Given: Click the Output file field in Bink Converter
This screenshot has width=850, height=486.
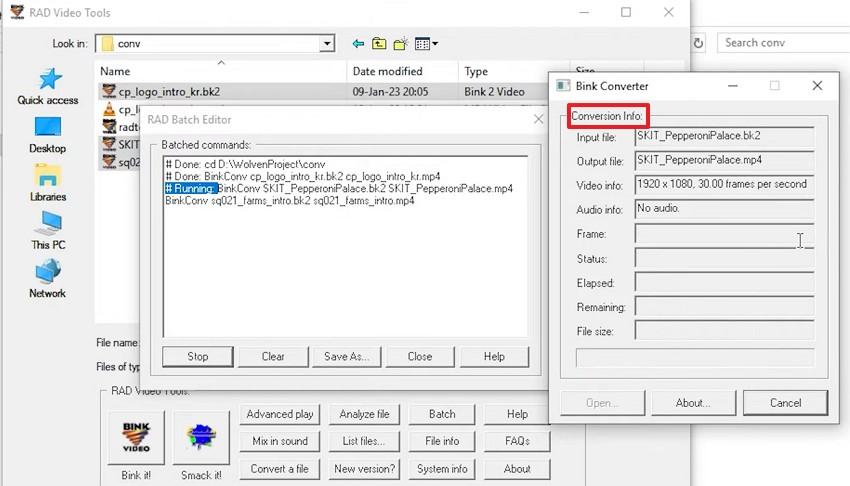Looking at the screenshot, I should (x=724, y=161).
